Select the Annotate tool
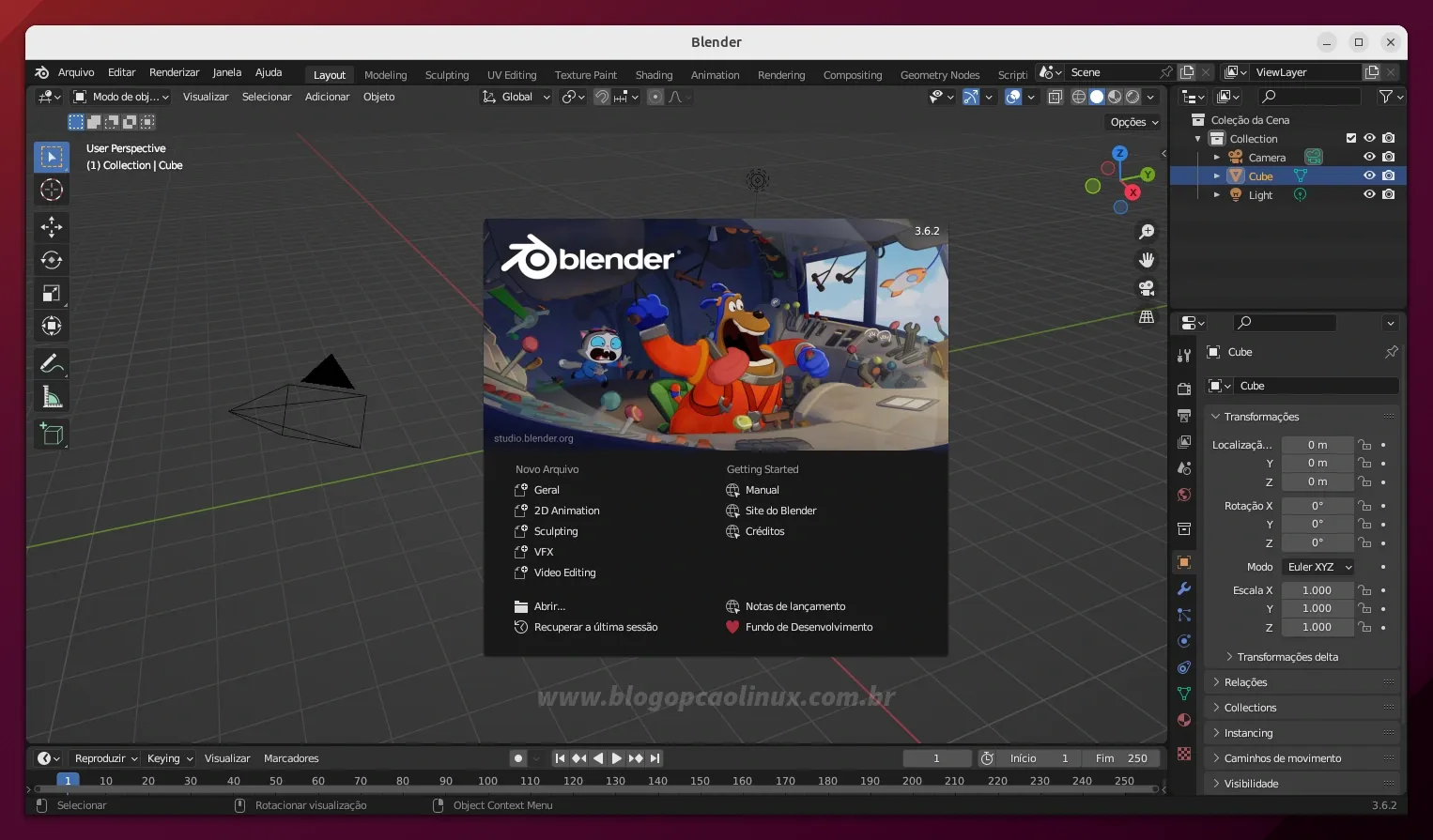 (52, 363)
